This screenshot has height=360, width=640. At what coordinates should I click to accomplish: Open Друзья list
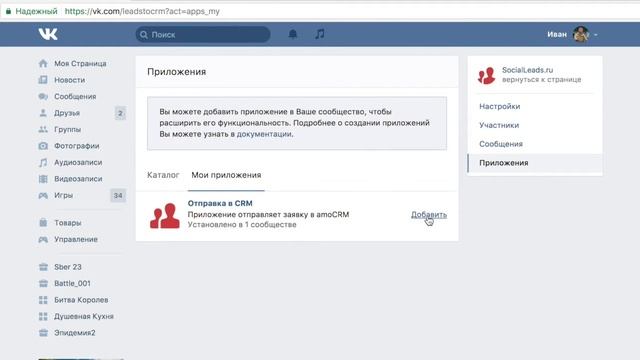[67, 113]
